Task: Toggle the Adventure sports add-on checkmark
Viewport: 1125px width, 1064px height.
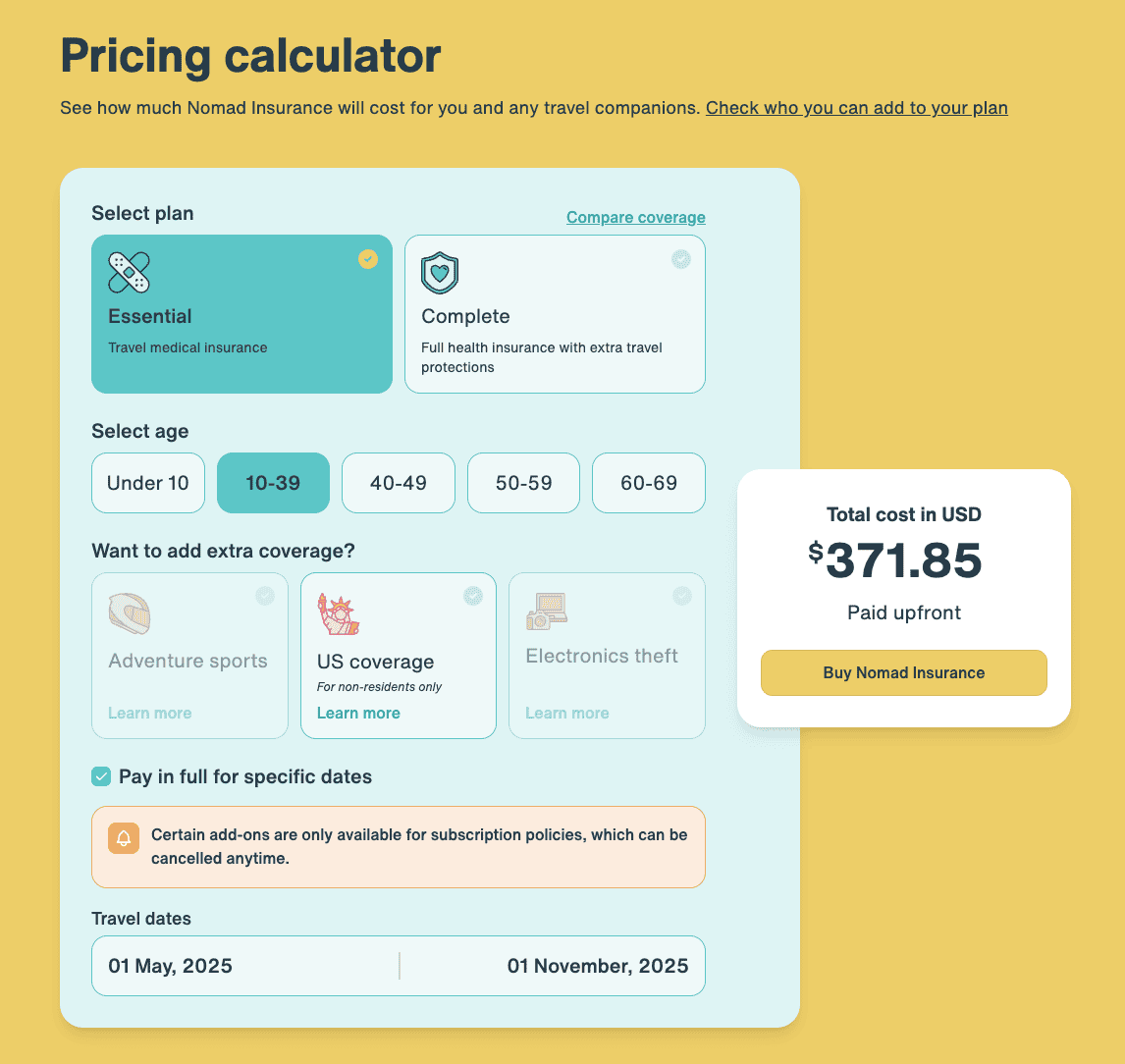Action: tap(265, 596)
